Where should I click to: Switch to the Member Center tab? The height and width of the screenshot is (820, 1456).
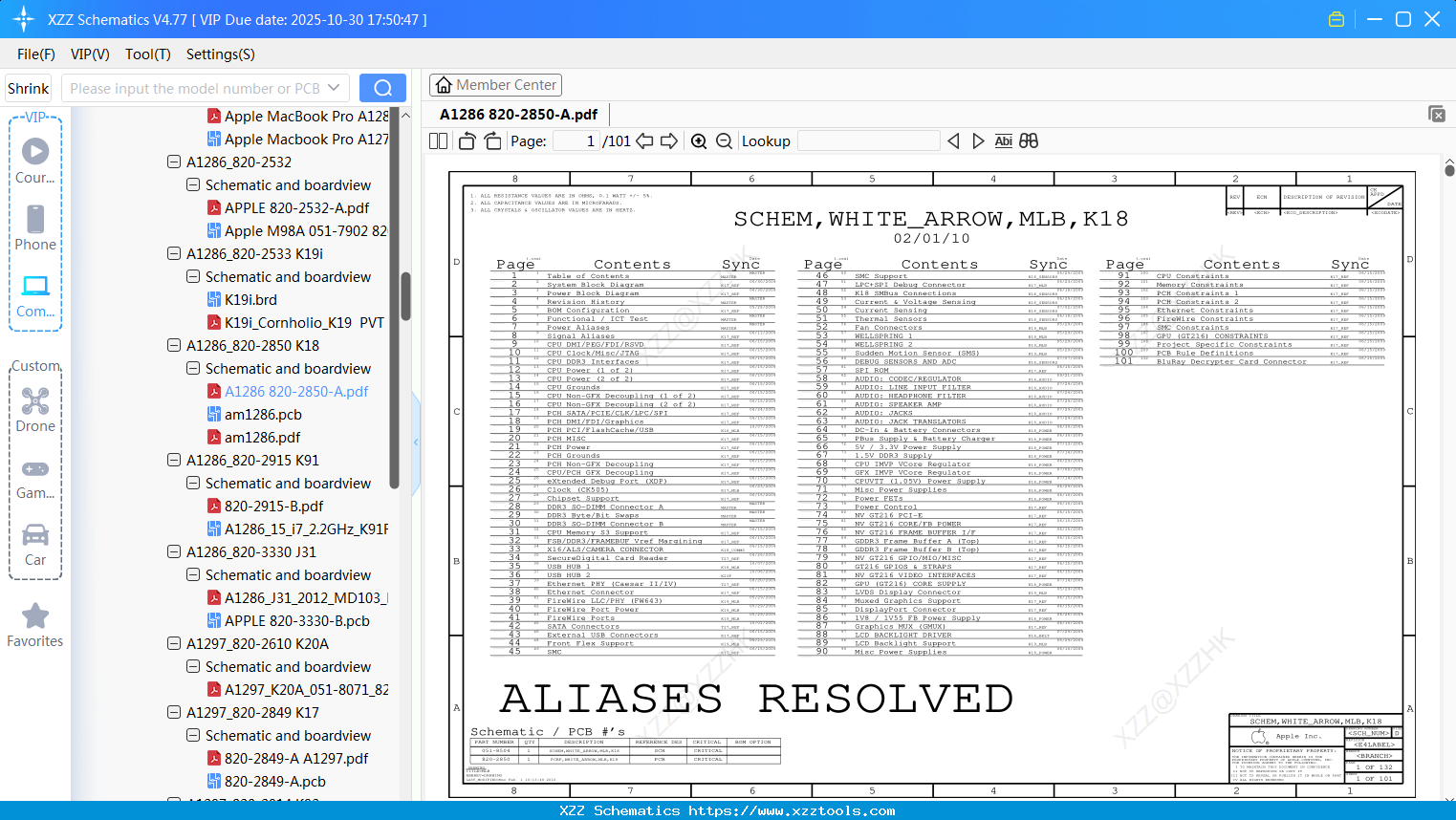(496, 85)
